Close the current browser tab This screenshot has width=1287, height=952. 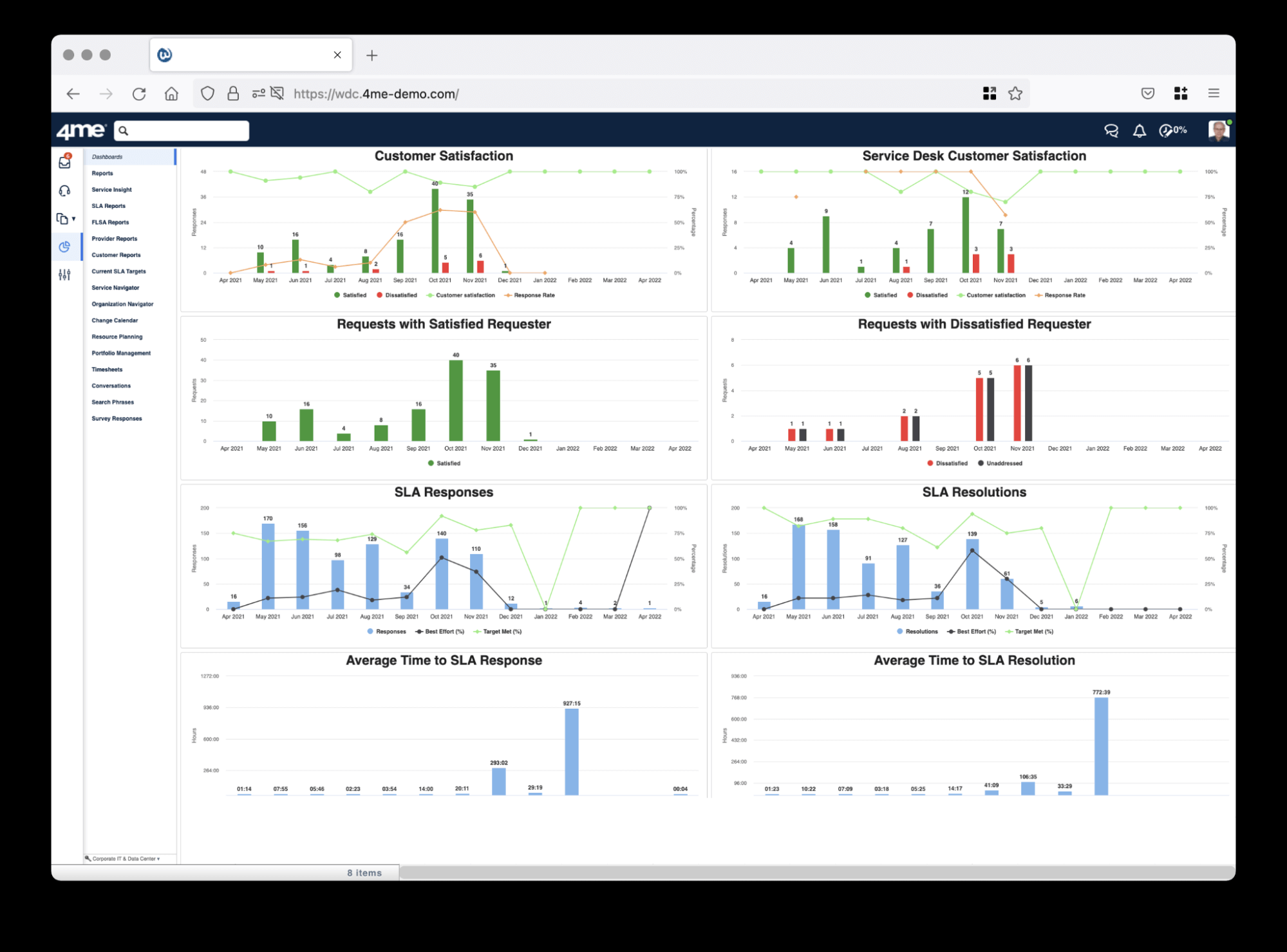(x=337, y=55)
